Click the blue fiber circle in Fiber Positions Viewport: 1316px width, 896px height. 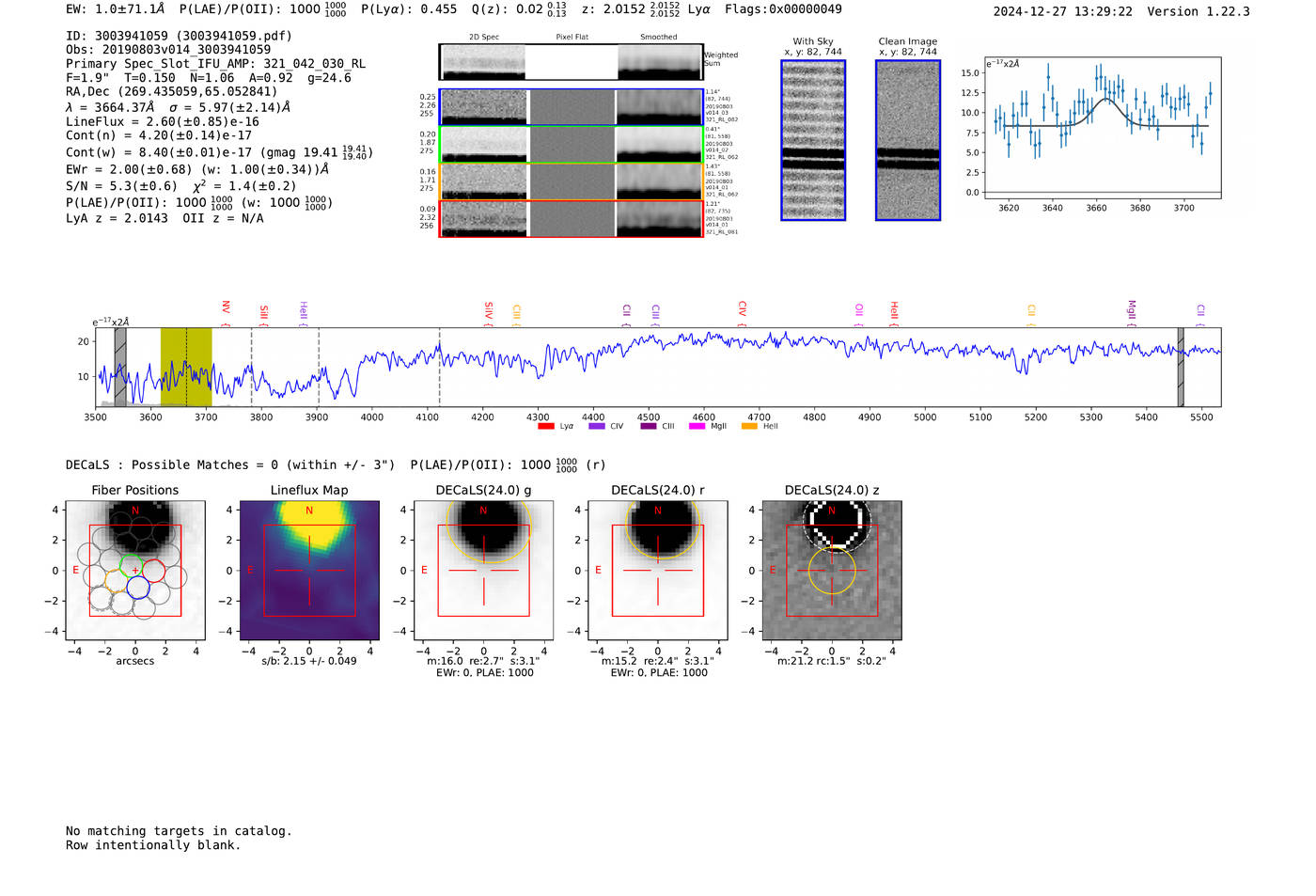(x=138, y=588)
